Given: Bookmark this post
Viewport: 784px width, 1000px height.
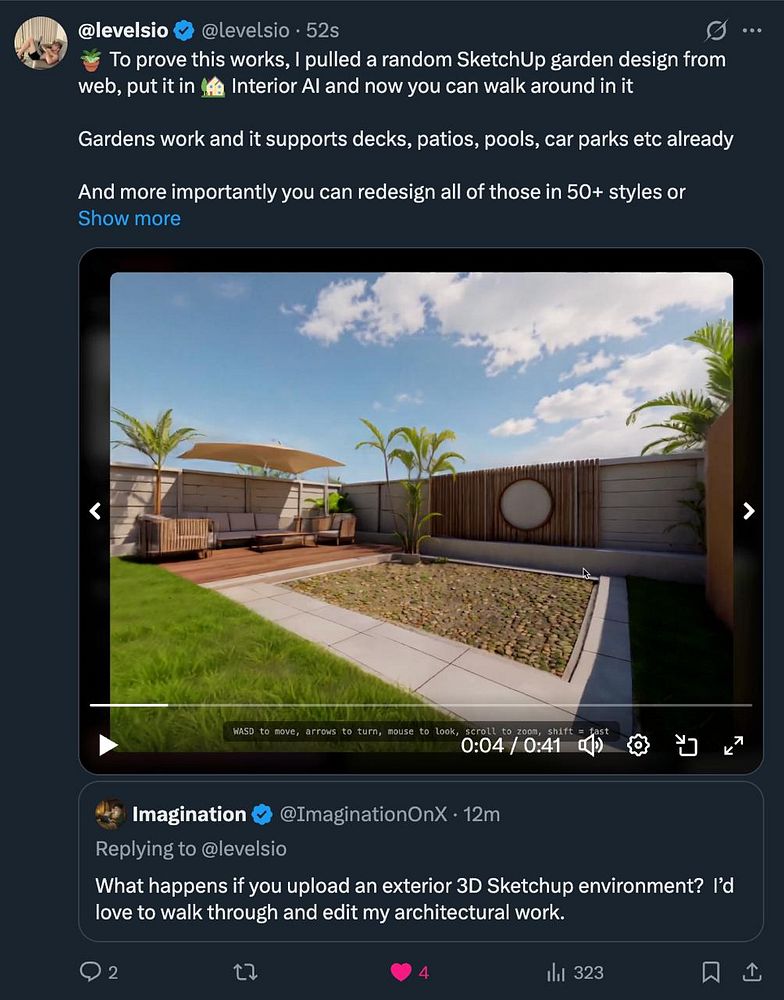Looking at the screenshot, I should 711,972.
